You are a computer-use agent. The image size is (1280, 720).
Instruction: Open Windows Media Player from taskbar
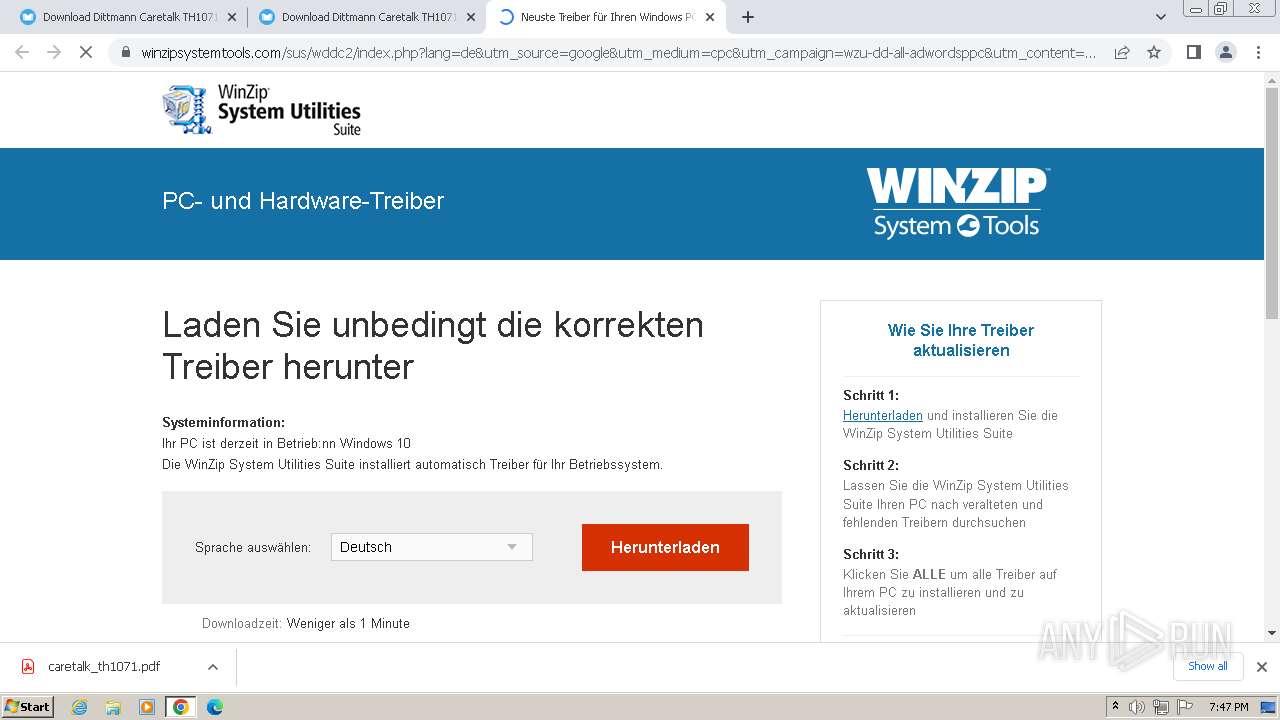tap(147, 707)
